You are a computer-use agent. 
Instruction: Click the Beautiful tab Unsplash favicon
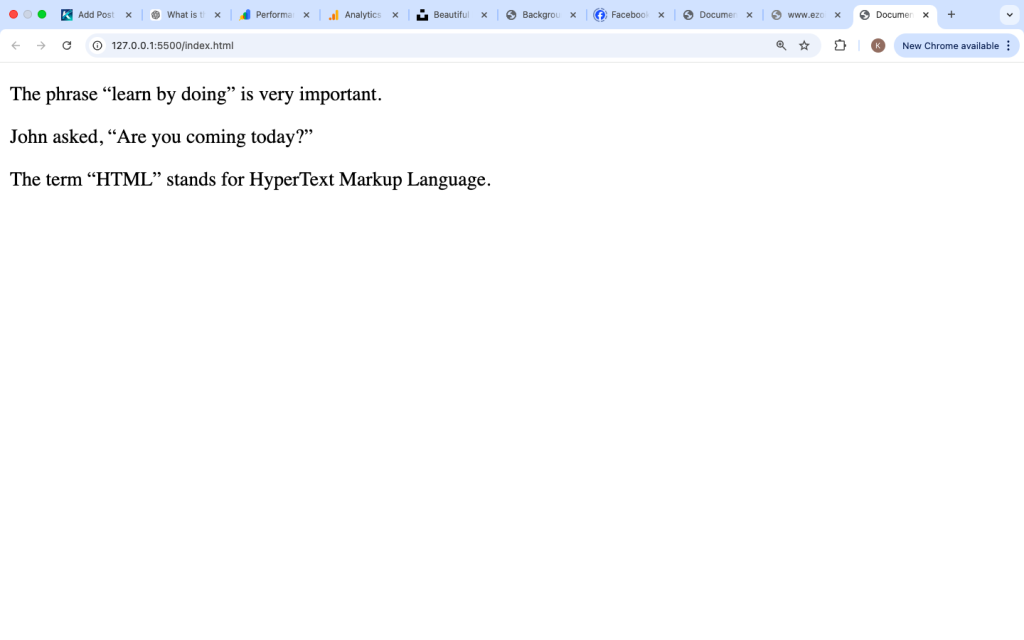[x=423, y=14]
